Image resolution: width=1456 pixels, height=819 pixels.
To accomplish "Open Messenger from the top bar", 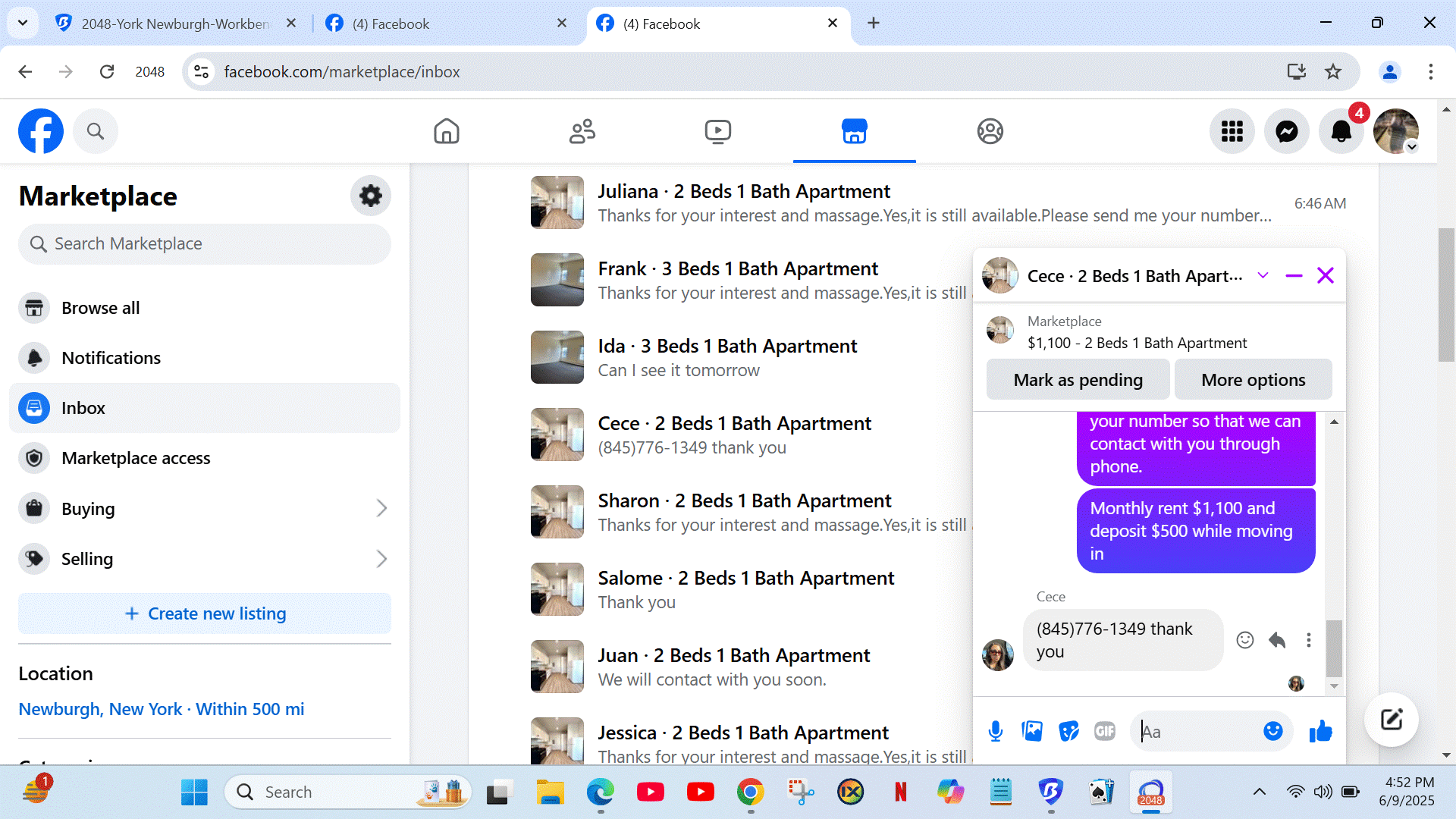I will pyautogui.click(x=1287, y=131).
